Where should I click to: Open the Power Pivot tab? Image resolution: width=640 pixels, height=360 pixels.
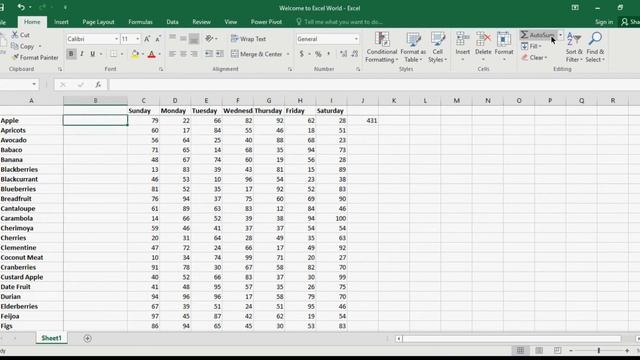pos(266,22)
